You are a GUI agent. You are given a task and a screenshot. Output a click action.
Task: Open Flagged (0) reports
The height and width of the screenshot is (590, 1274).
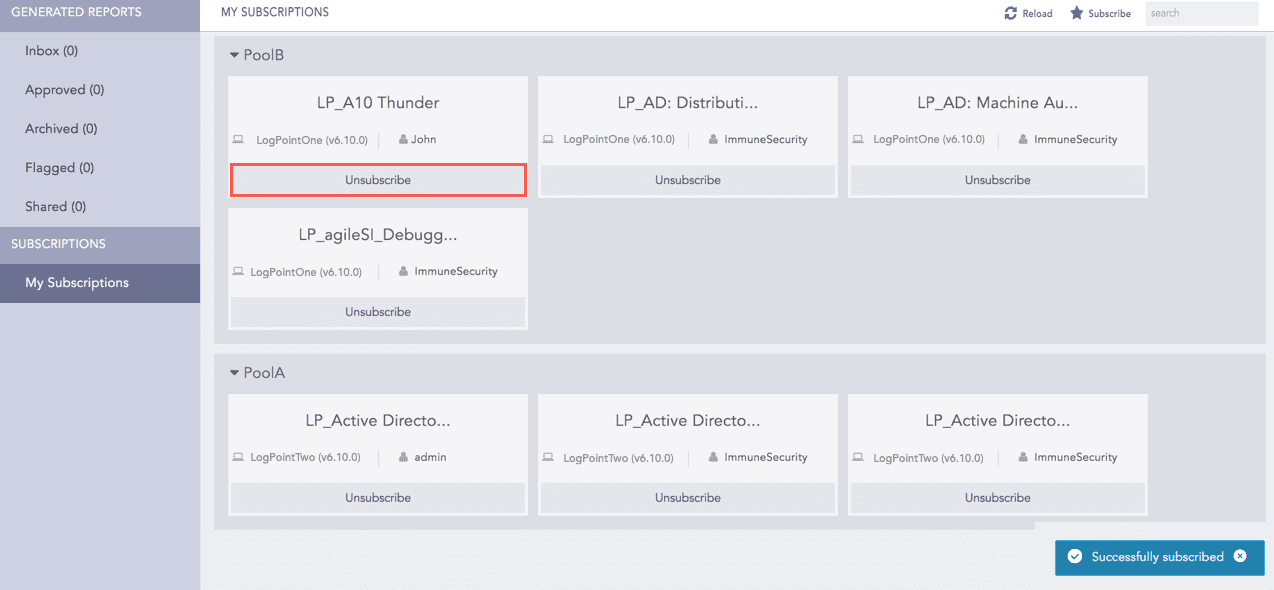pyautogui.click(x=60, y=168)
